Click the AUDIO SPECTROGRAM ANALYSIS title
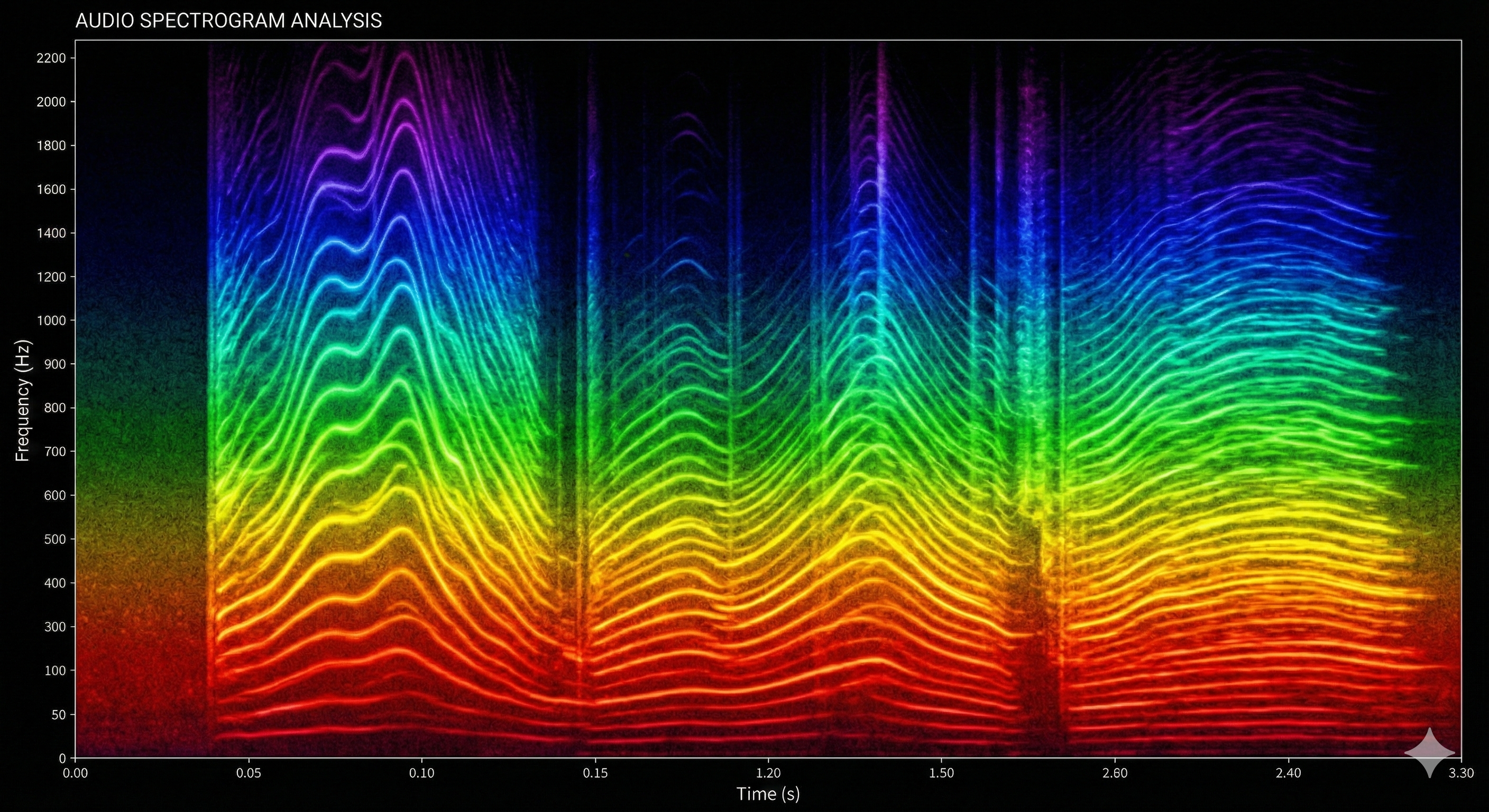Image resolution: width=1489 pixels, height=812 pixels. 228,21
